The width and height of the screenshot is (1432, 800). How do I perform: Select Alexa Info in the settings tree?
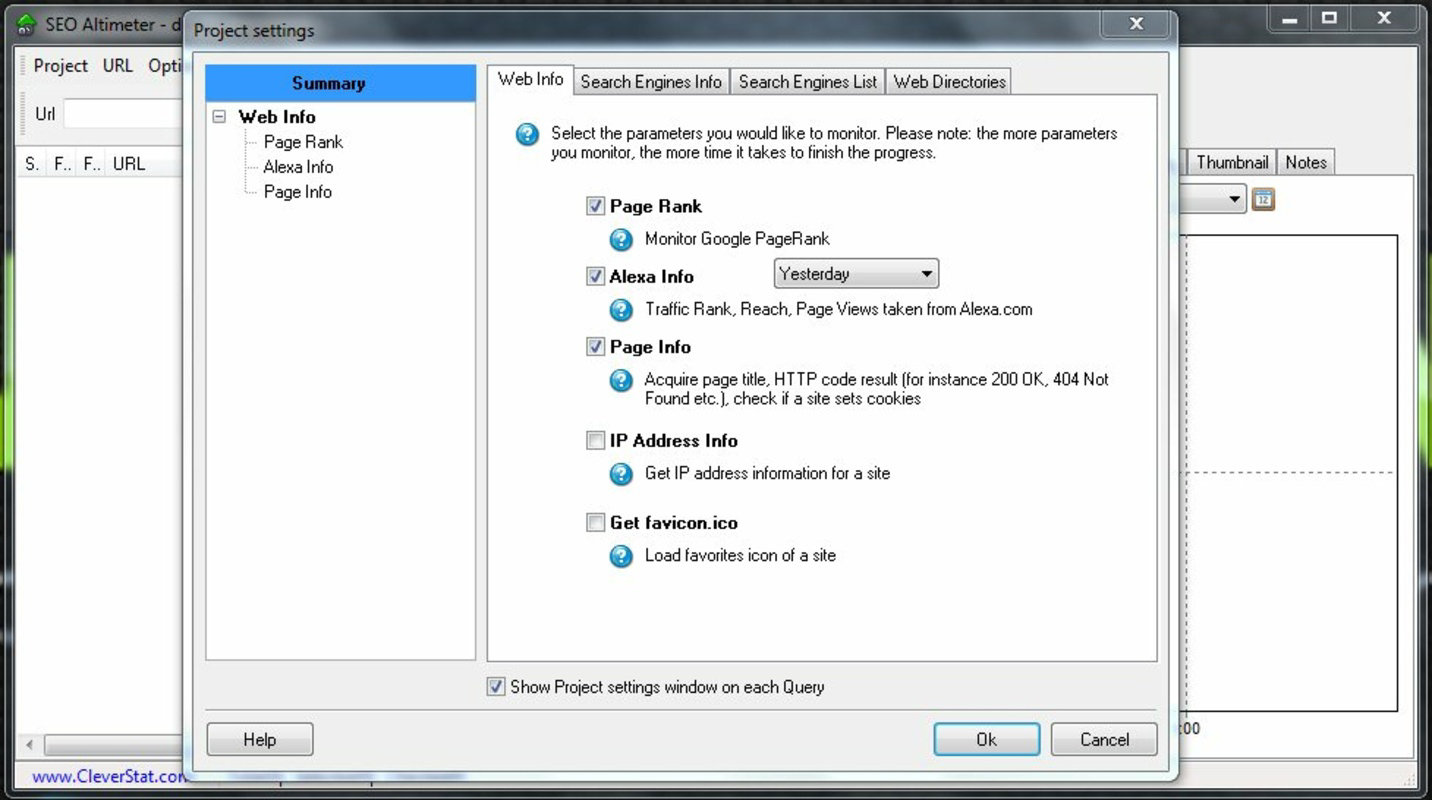pyautogui.click(x=298, y=167)
